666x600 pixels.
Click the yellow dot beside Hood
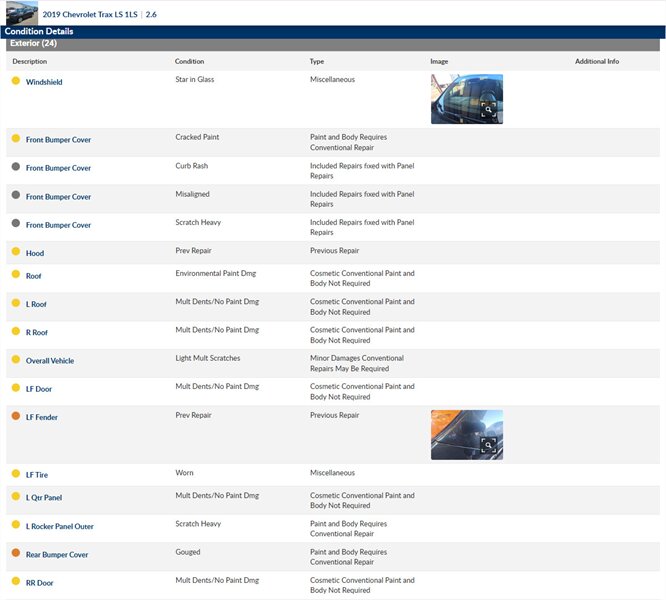(16, 252)
